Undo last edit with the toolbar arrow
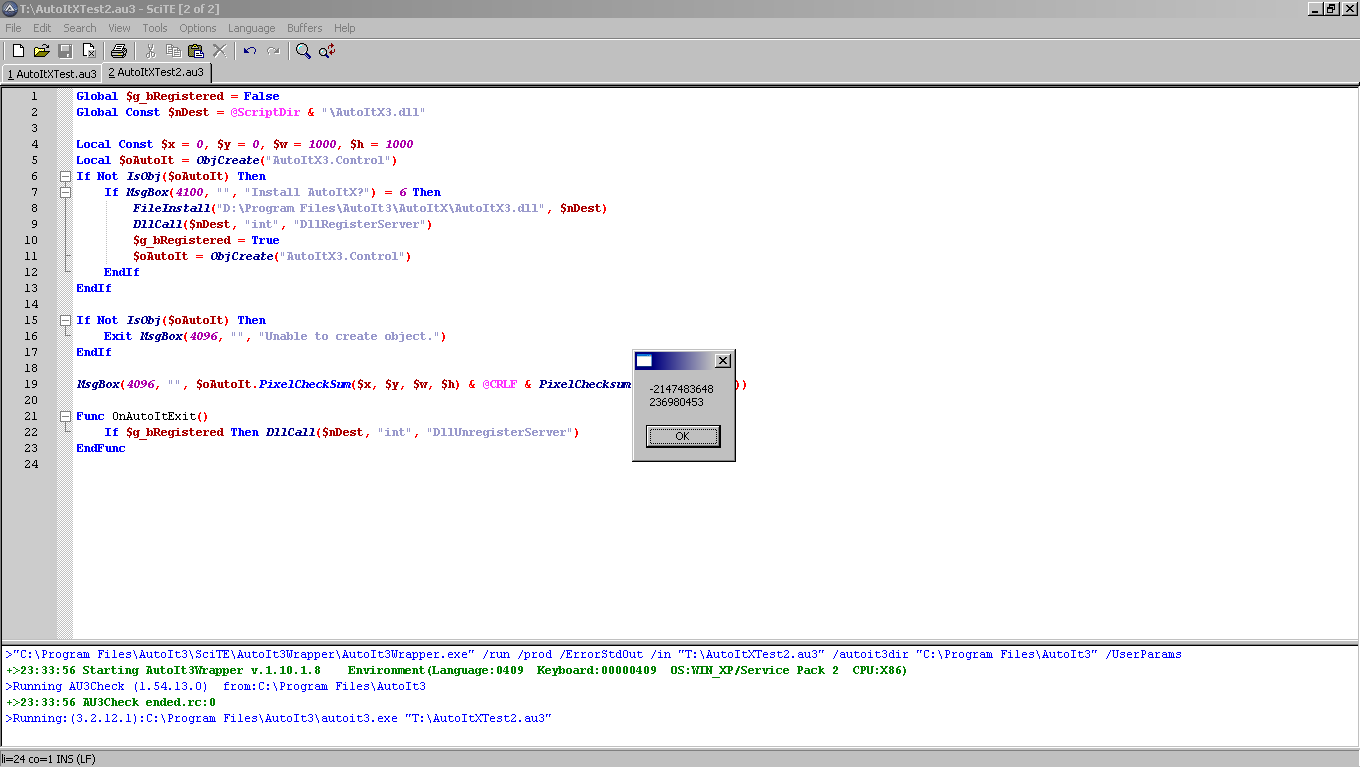Image resolution: width=1360 pixels, height=768 pixels. coord(250,51)
